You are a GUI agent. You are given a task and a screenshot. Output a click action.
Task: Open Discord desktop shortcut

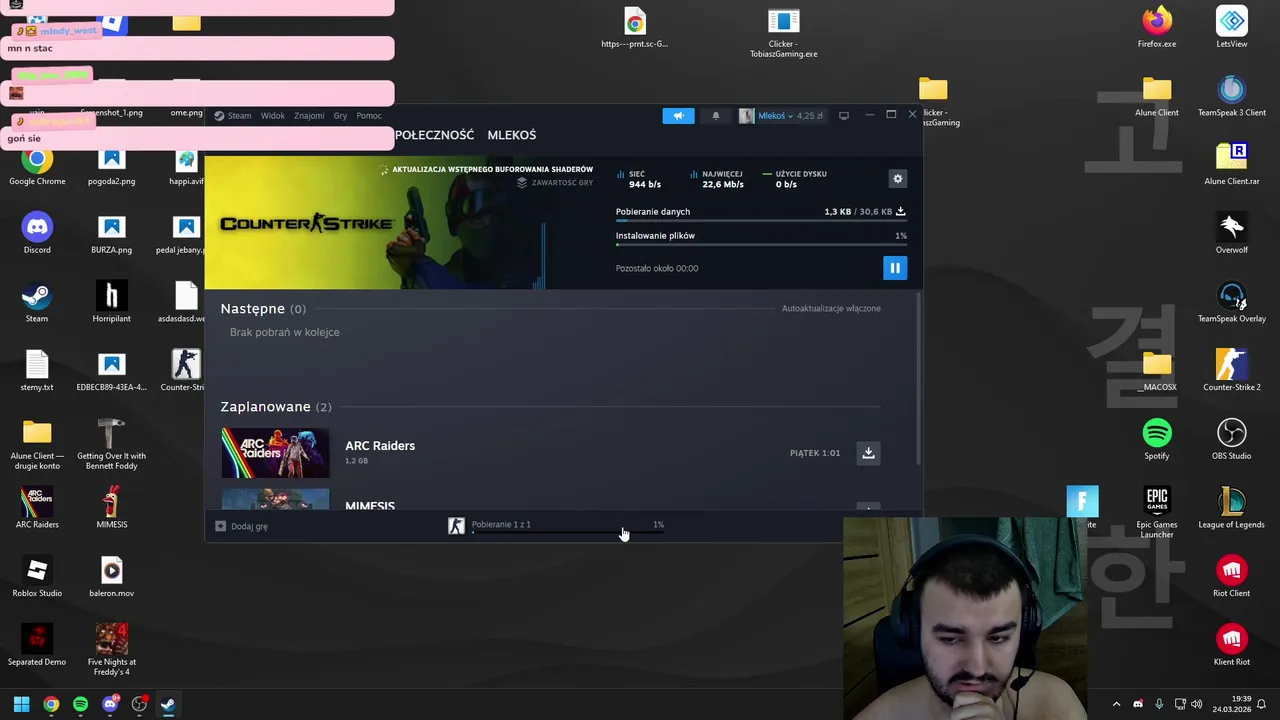tap(37, 234)
